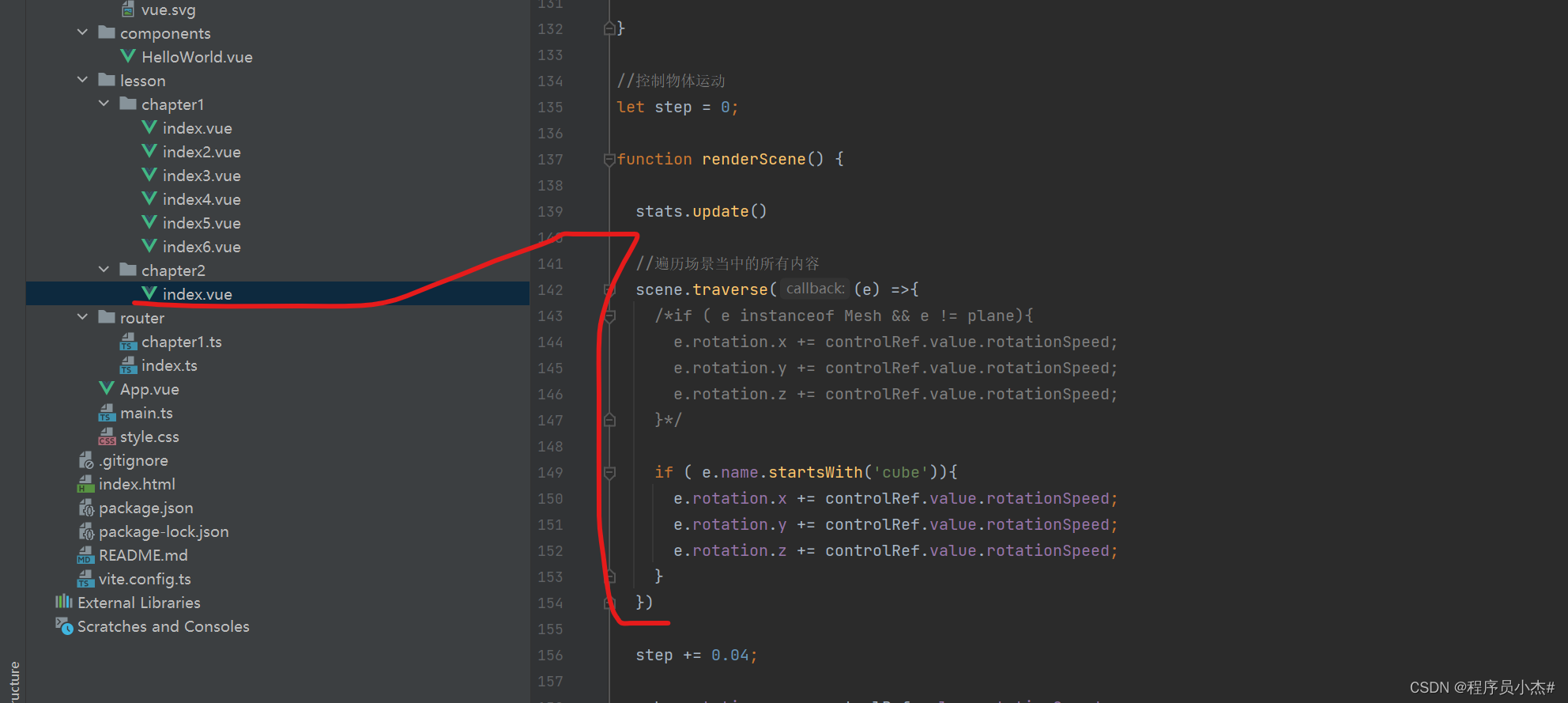Open index5.vue file
The image size is (1568, 703).
[x=202, y=223]
